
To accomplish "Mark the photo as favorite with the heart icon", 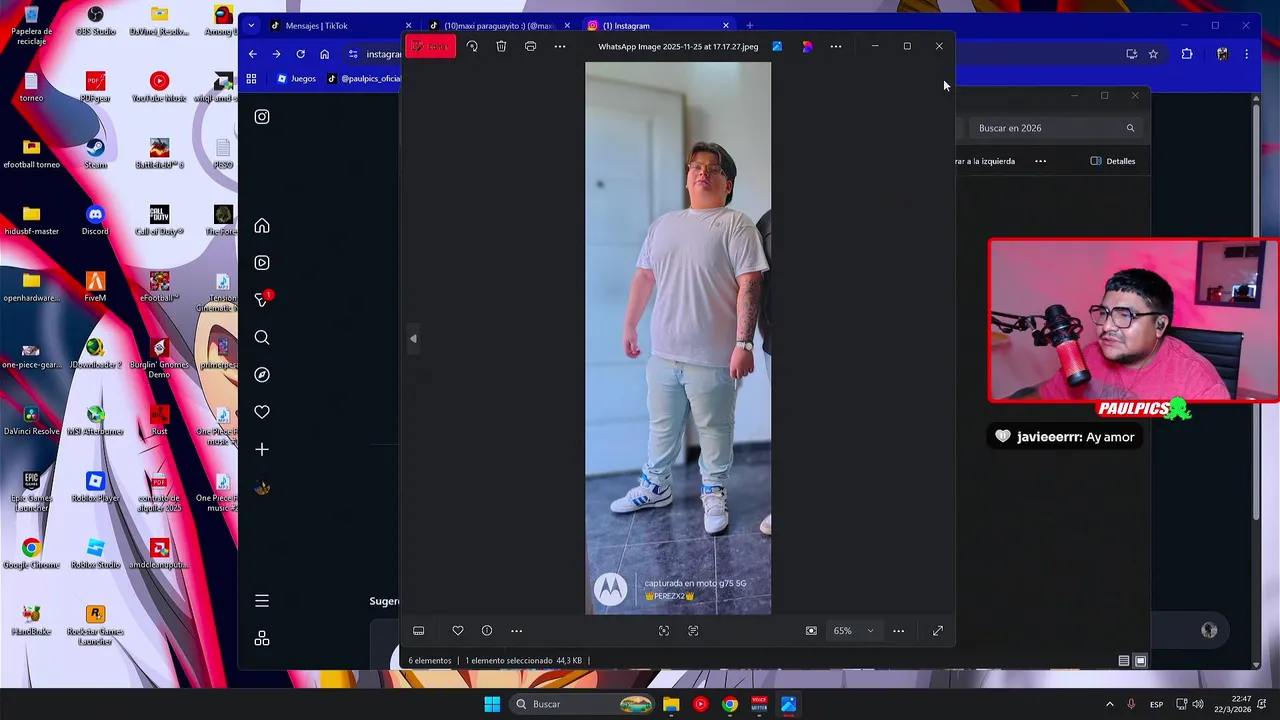I will pyautogui.click(x=458, y=631).
